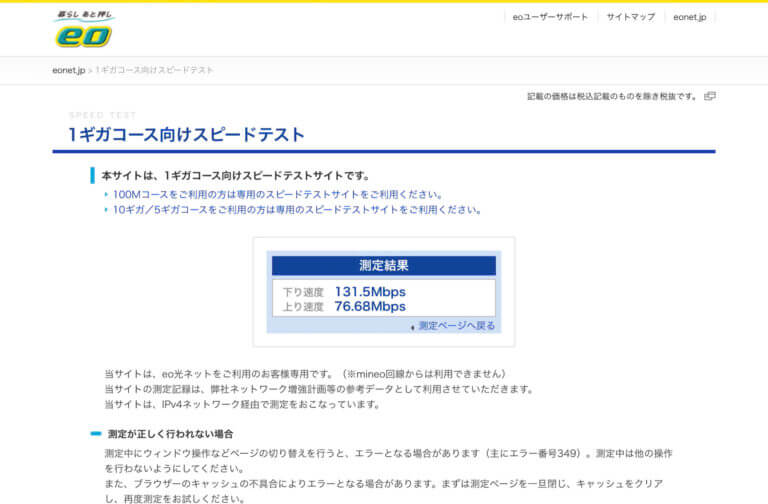Click the page heading 1ギガコース向けスピードテスト
Image resolution: width=768 pixels, height=504 pixels.
pos(186,135)
